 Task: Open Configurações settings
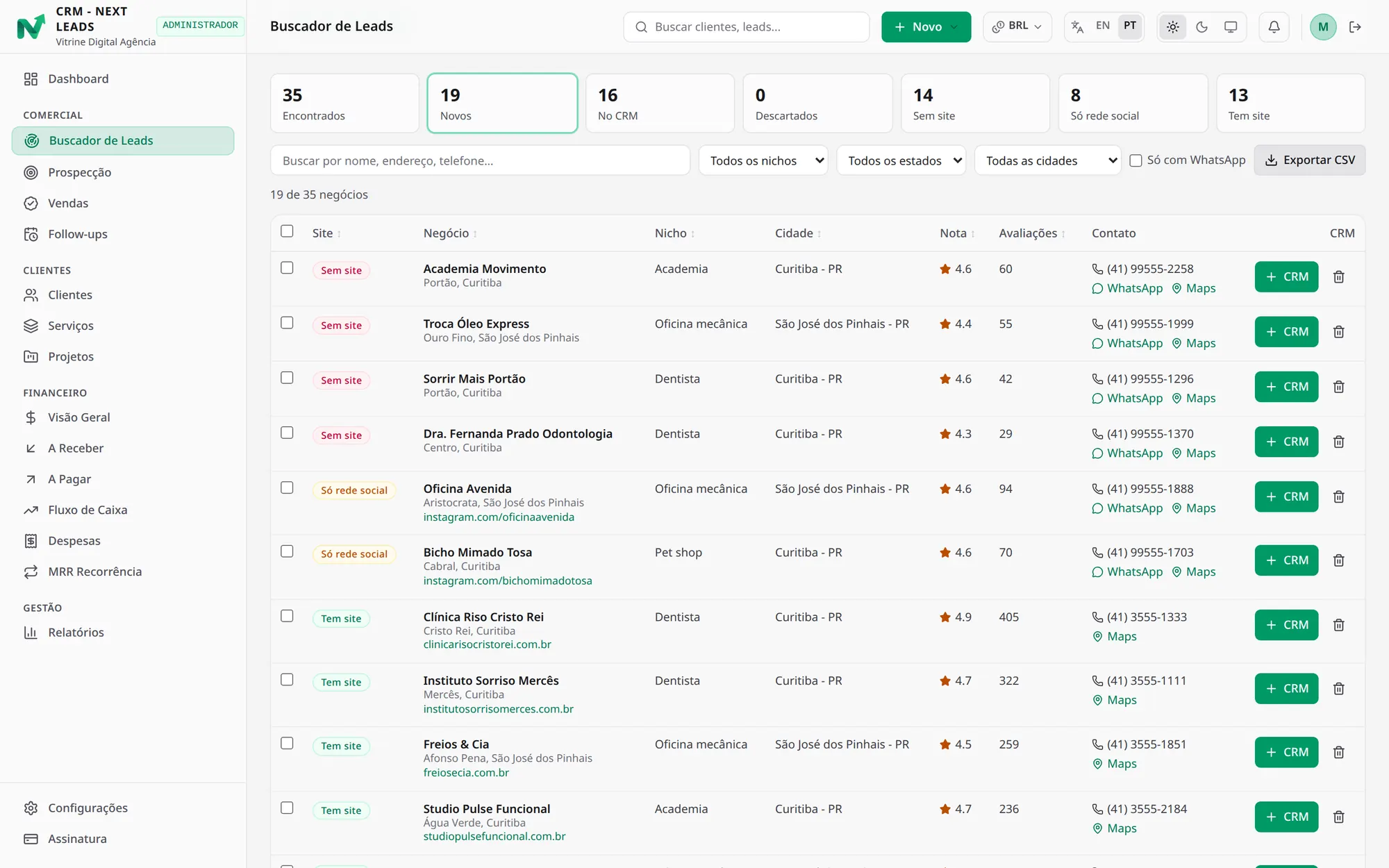pos(123,808)
